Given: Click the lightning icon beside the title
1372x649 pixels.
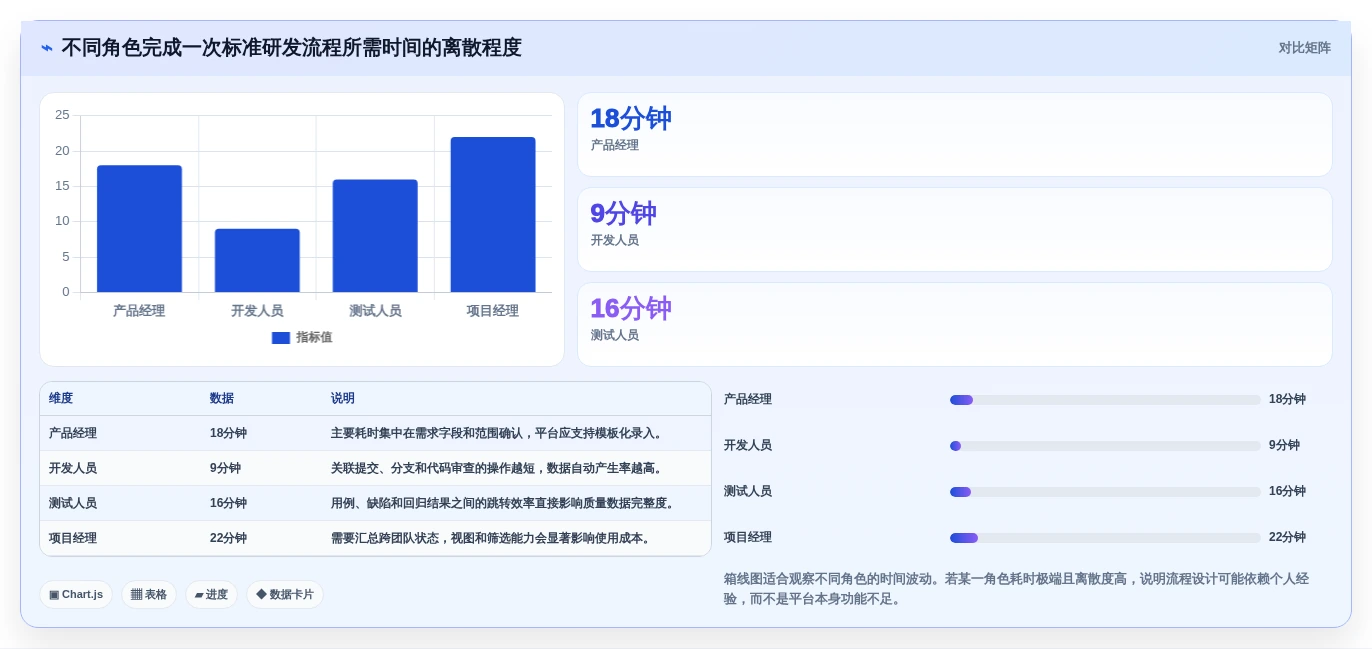Looking at the screenshot, I should [x=47, y=48].
